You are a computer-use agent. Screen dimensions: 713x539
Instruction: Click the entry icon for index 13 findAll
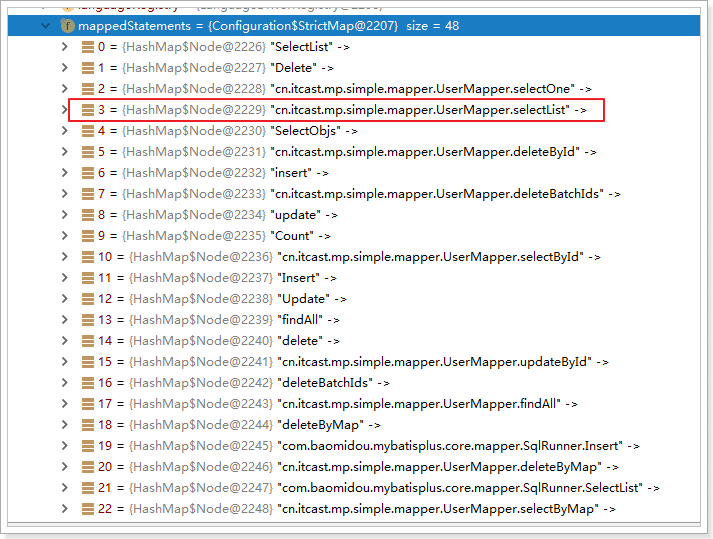pyautogui.click(x=88, y=320)
